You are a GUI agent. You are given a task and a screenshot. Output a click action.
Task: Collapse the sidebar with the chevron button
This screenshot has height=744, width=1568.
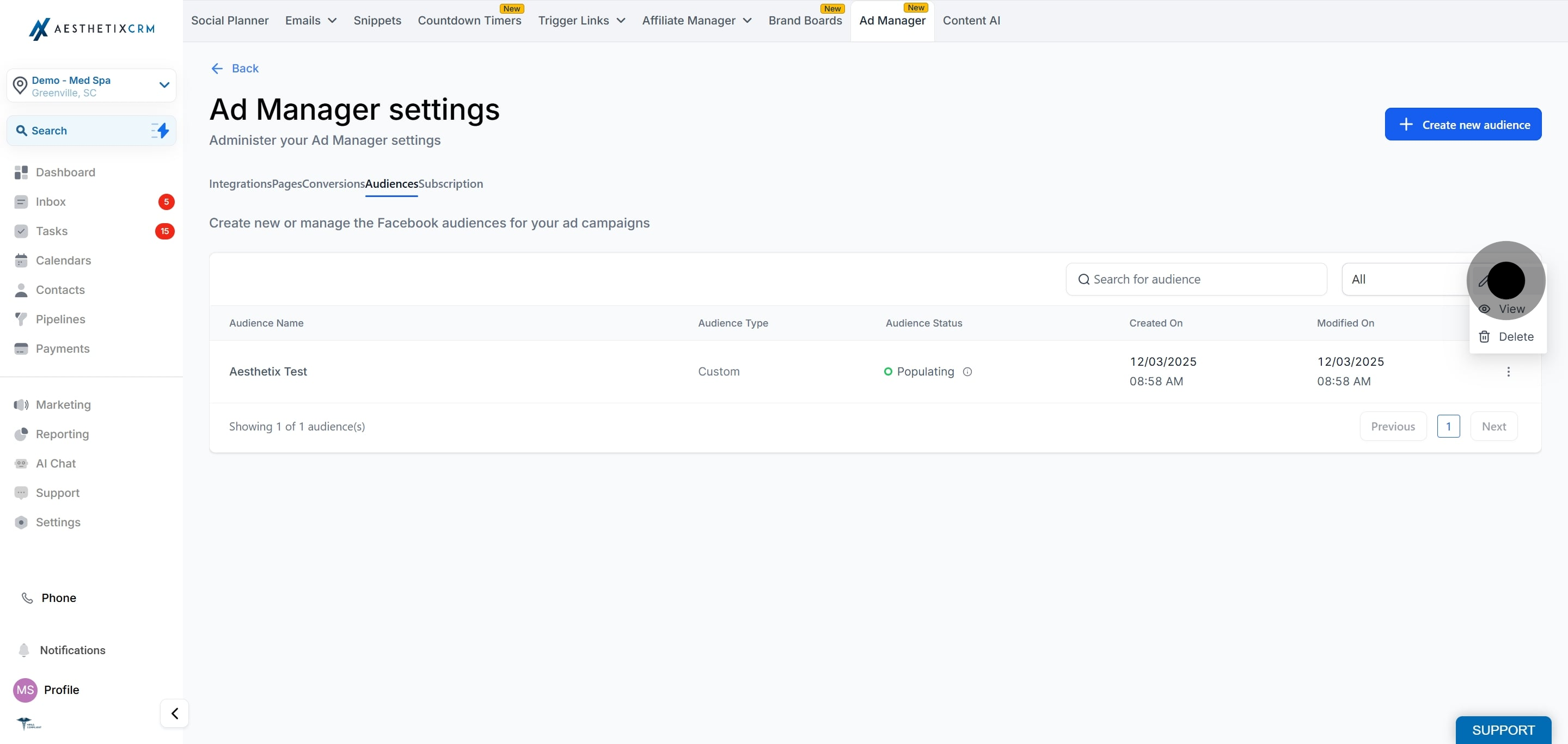click(x=175, y=714)
